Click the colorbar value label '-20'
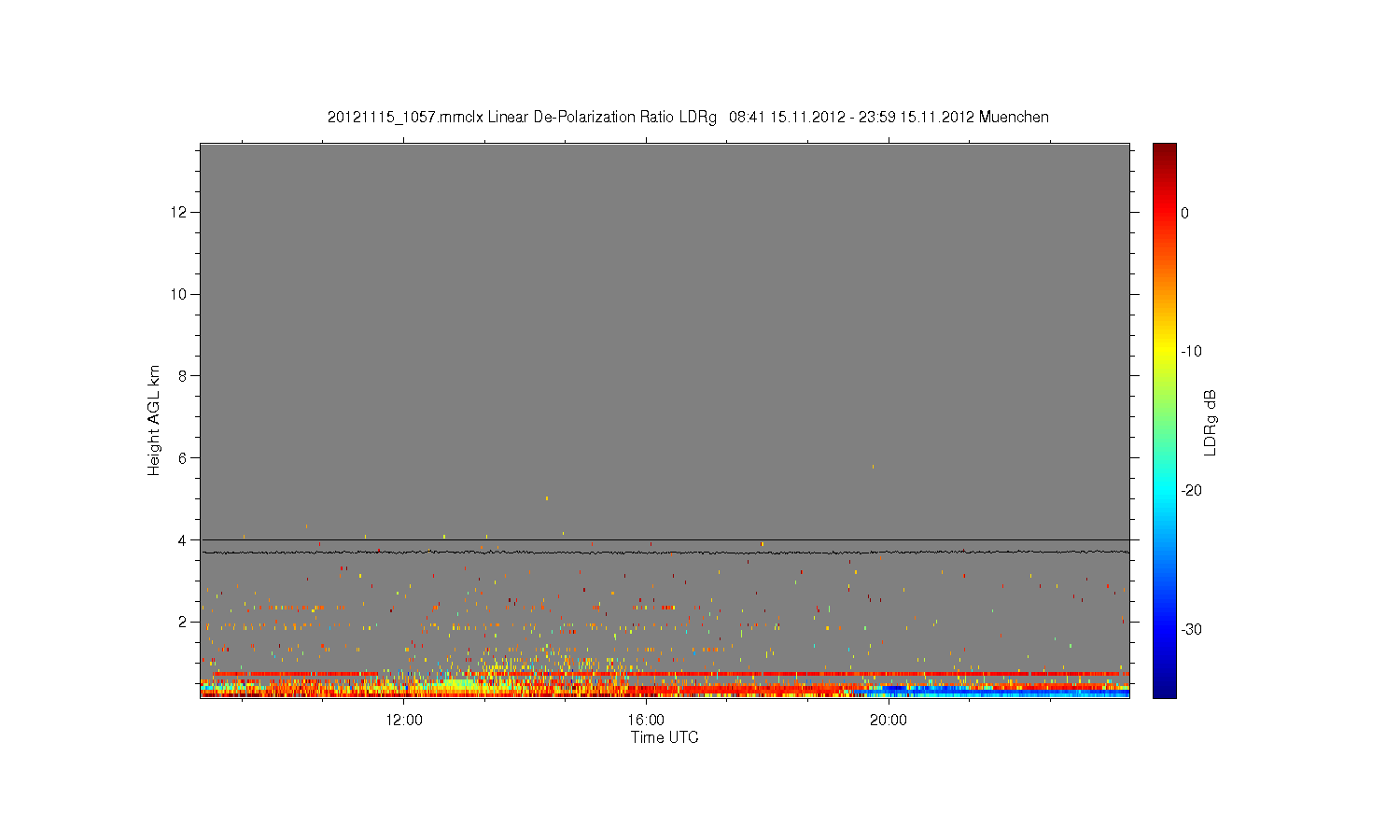 click(x=1191, y=491)
